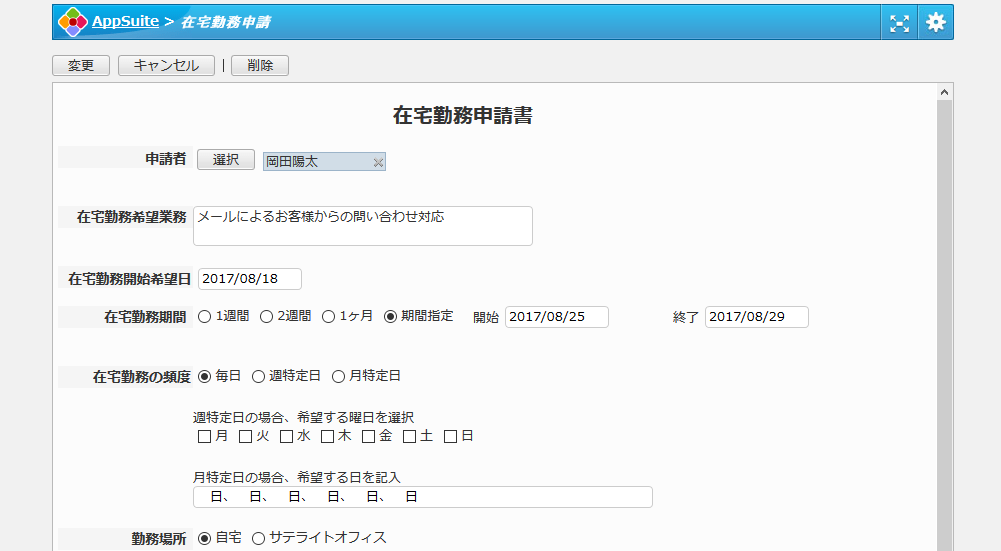
Task: Tick the 日 weekday checkbox
Action: [x=451, y=437]
